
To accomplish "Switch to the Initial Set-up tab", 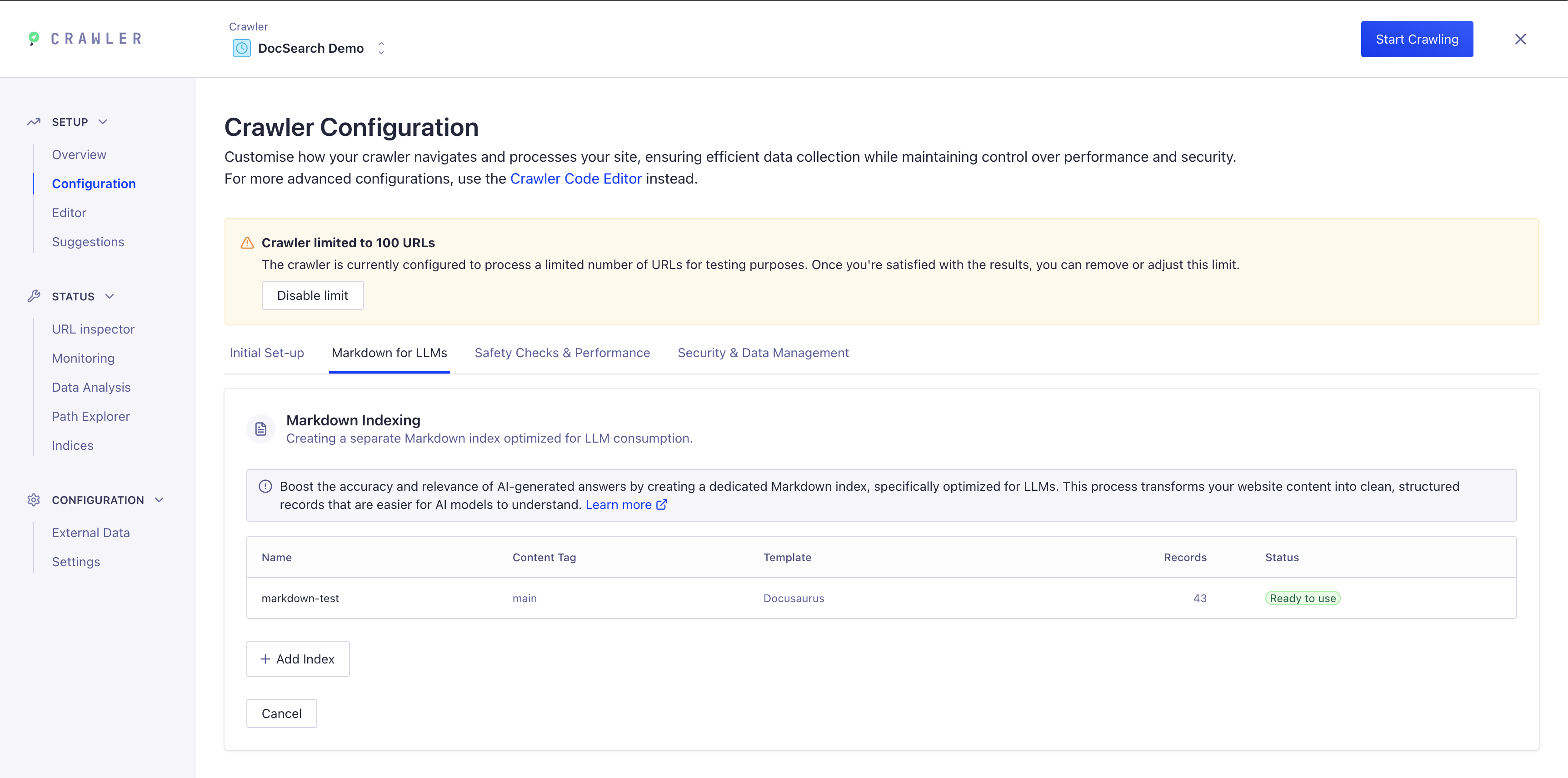I will [267, 353].
